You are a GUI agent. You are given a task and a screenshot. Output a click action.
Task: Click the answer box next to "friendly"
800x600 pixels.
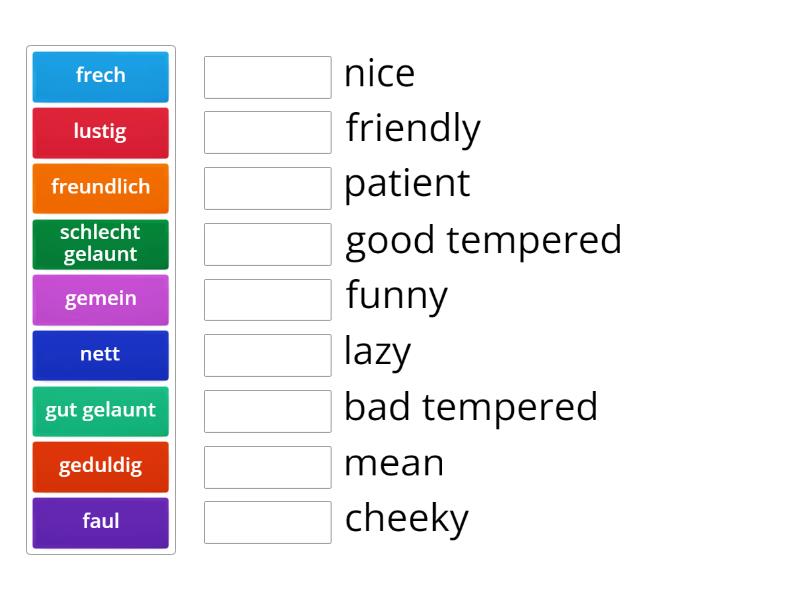[267, 132]
